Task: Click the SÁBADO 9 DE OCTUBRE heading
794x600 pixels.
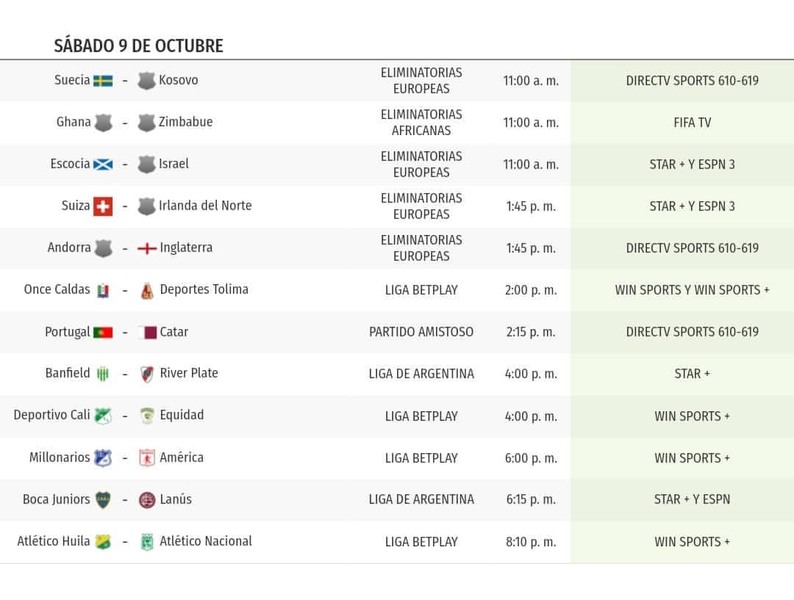Action: [138, 46]
